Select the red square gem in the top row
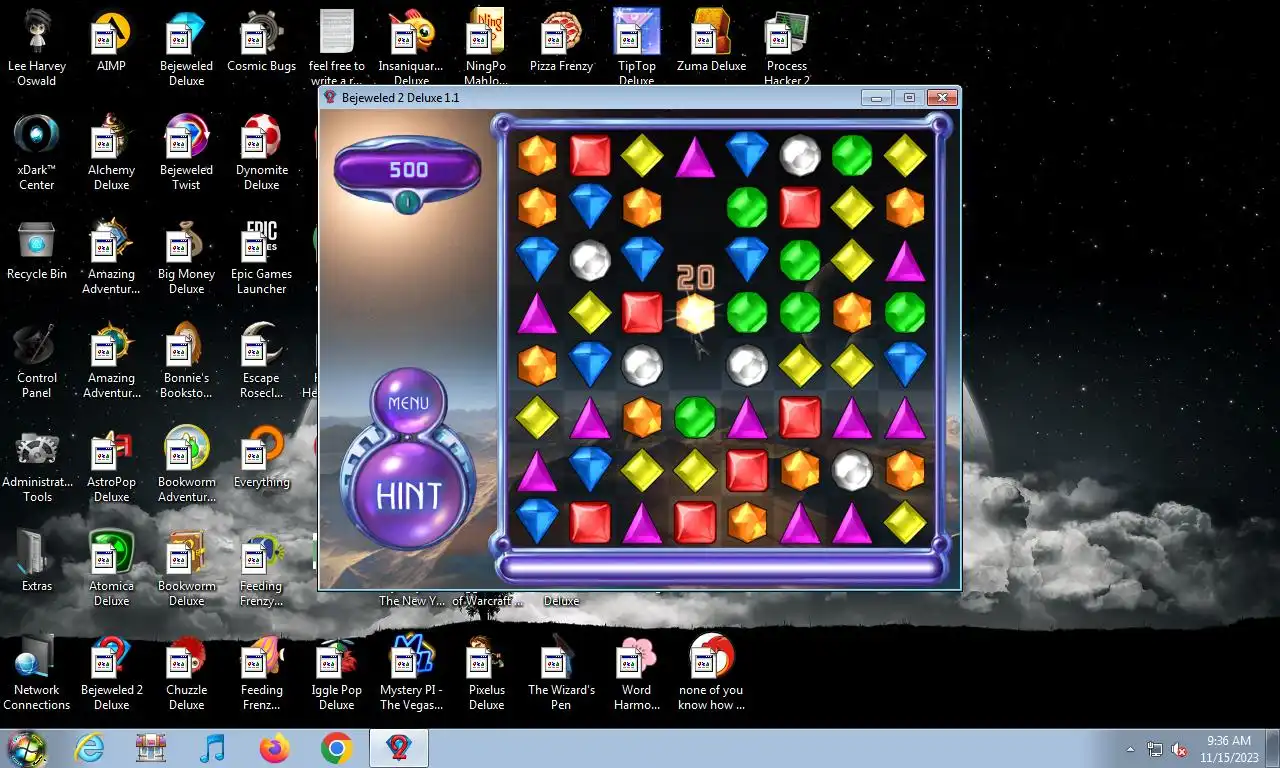 click(590, 155)
